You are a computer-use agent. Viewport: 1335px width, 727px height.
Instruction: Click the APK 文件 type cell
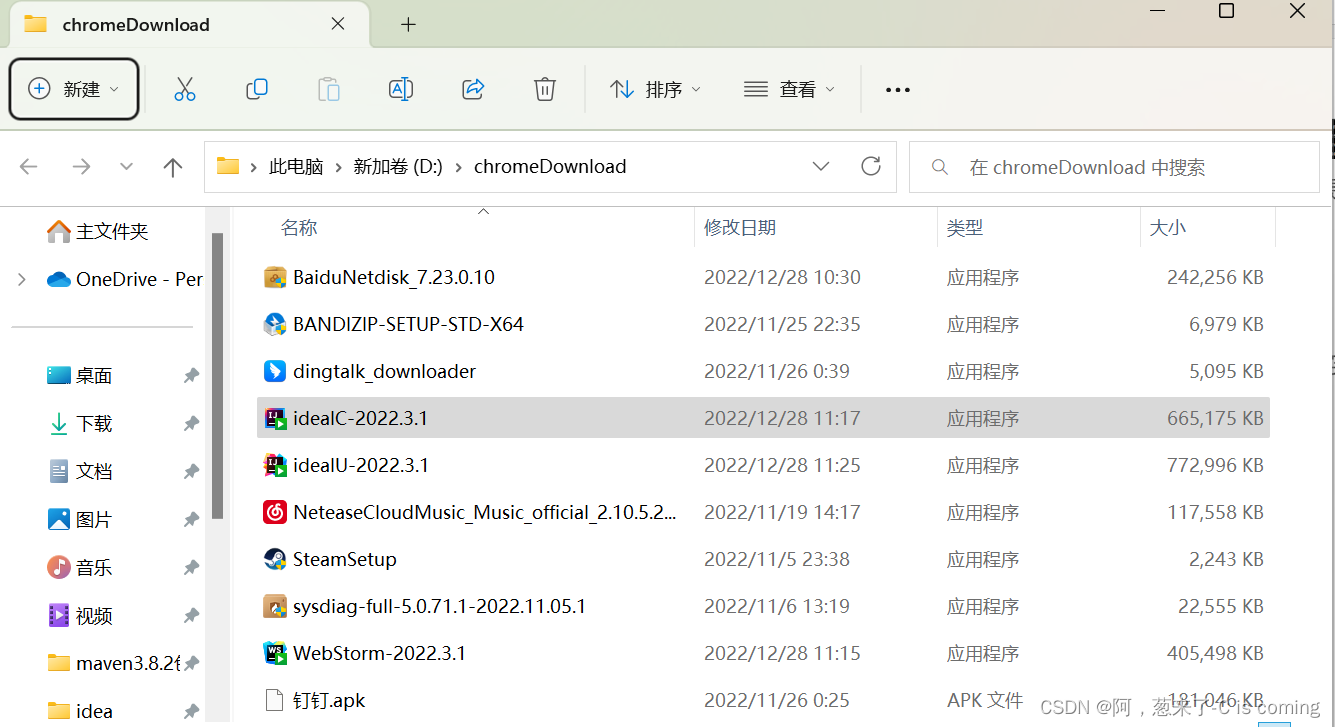[x=985, y=700]
